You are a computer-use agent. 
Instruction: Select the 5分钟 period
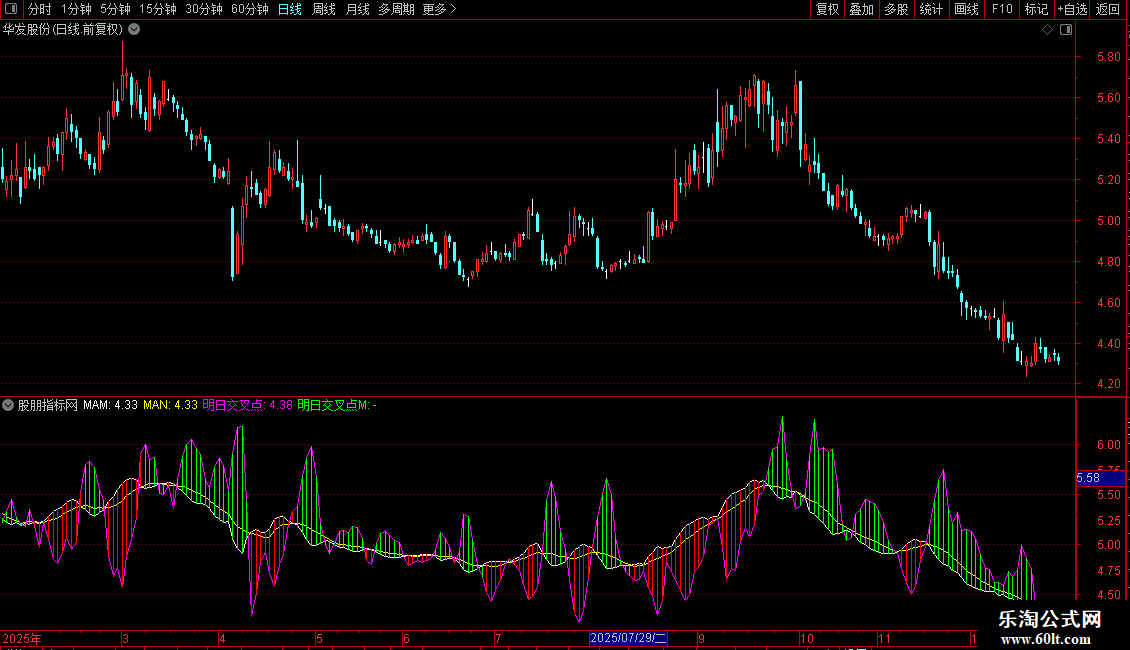[115, 9]
